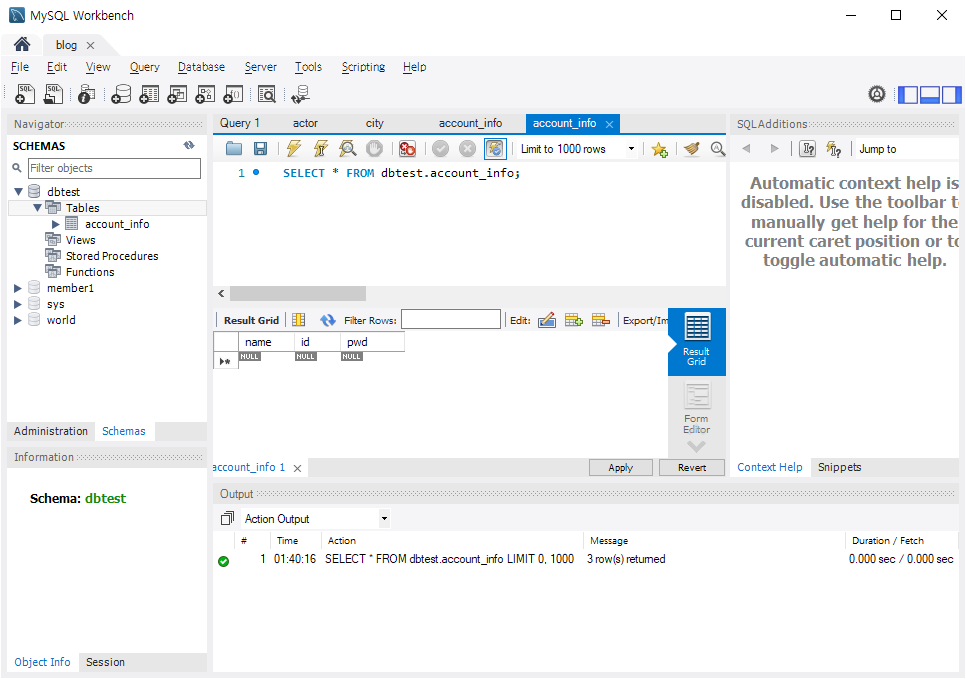The image size is (966, 679).
Task: Collapse the dbtest schema
Action: pyautogui.click(x=18, y=192)
